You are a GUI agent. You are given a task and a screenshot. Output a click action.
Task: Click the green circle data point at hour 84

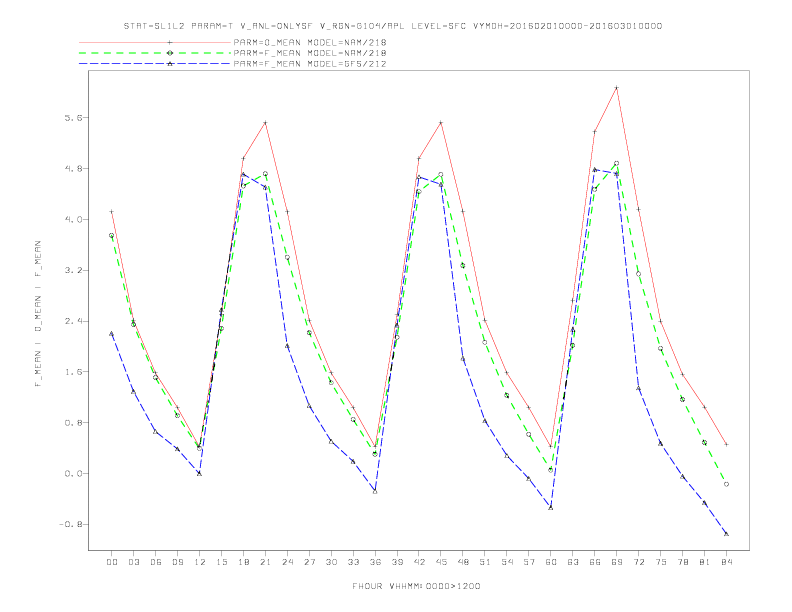(x=726, y=484)
